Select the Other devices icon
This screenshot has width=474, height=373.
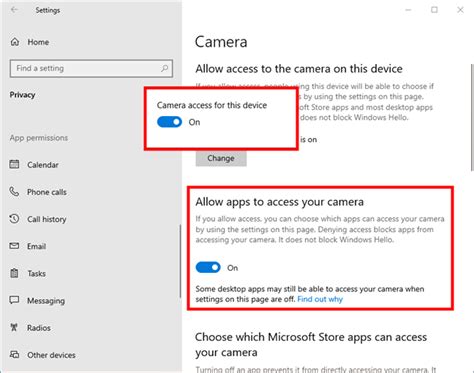(x=14, y=355)
